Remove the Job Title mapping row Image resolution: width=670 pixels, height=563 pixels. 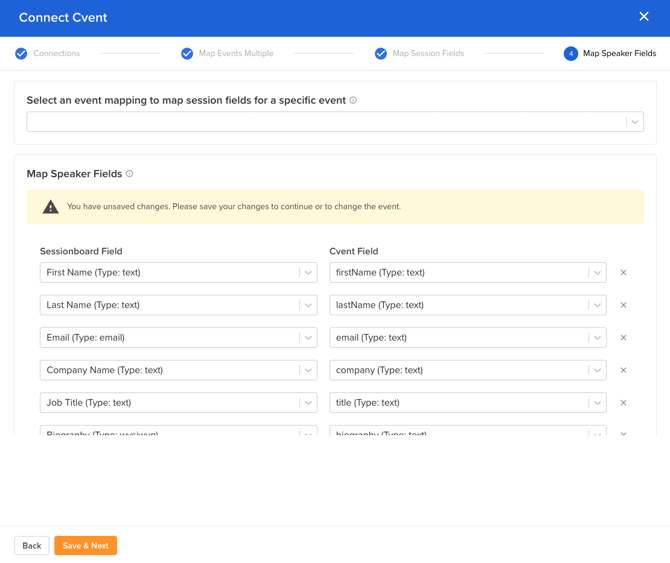click(623, 402)
